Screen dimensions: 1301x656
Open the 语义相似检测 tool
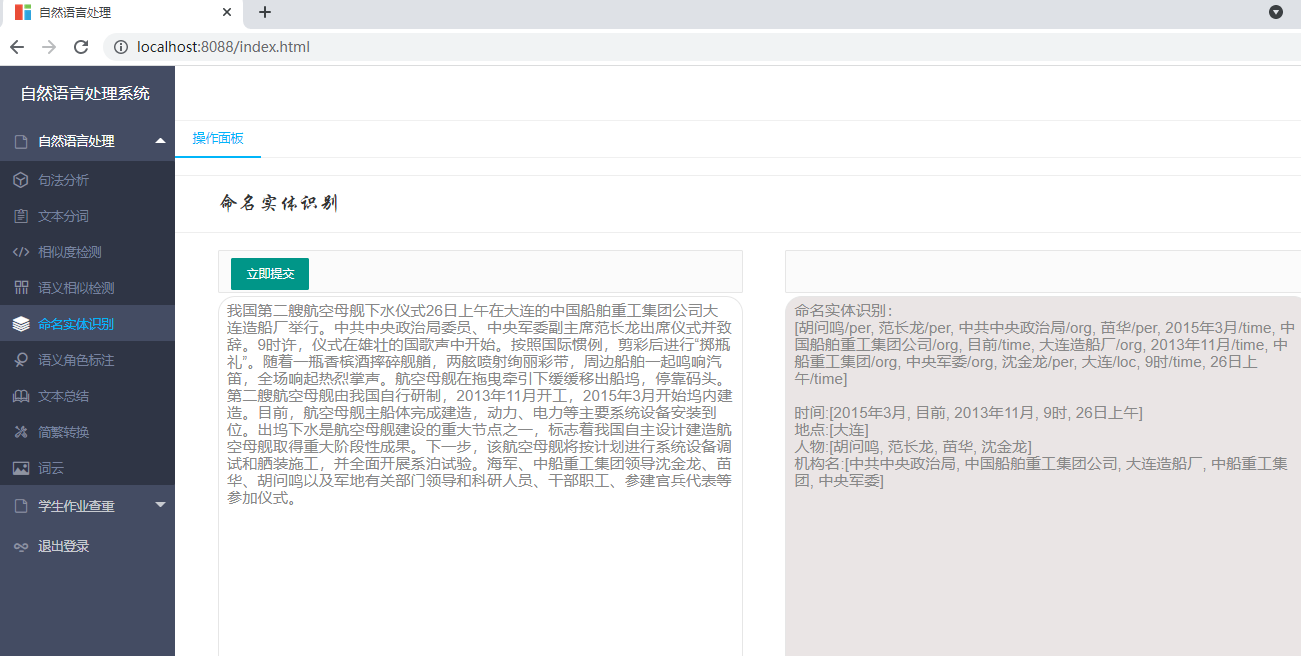click(70, 287)
